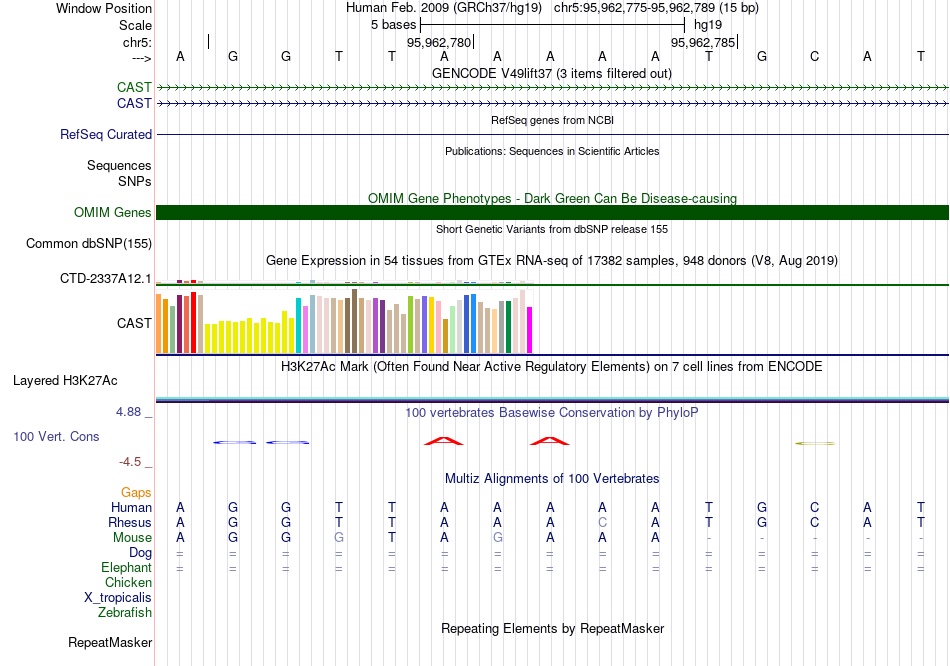
Task: Click the blue CAST transcript label below GENCODE
Action: tap(134, 104)
